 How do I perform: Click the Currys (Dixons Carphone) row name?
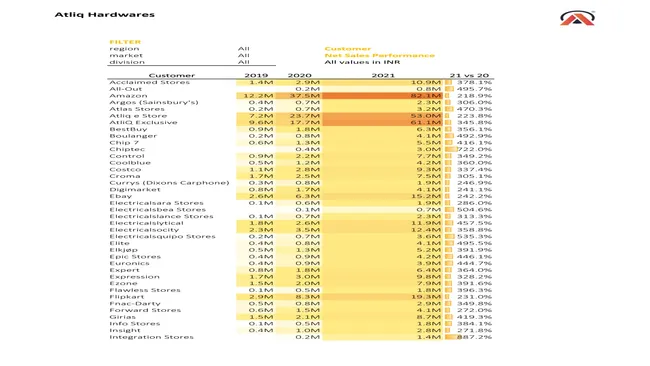pos(169,183)
